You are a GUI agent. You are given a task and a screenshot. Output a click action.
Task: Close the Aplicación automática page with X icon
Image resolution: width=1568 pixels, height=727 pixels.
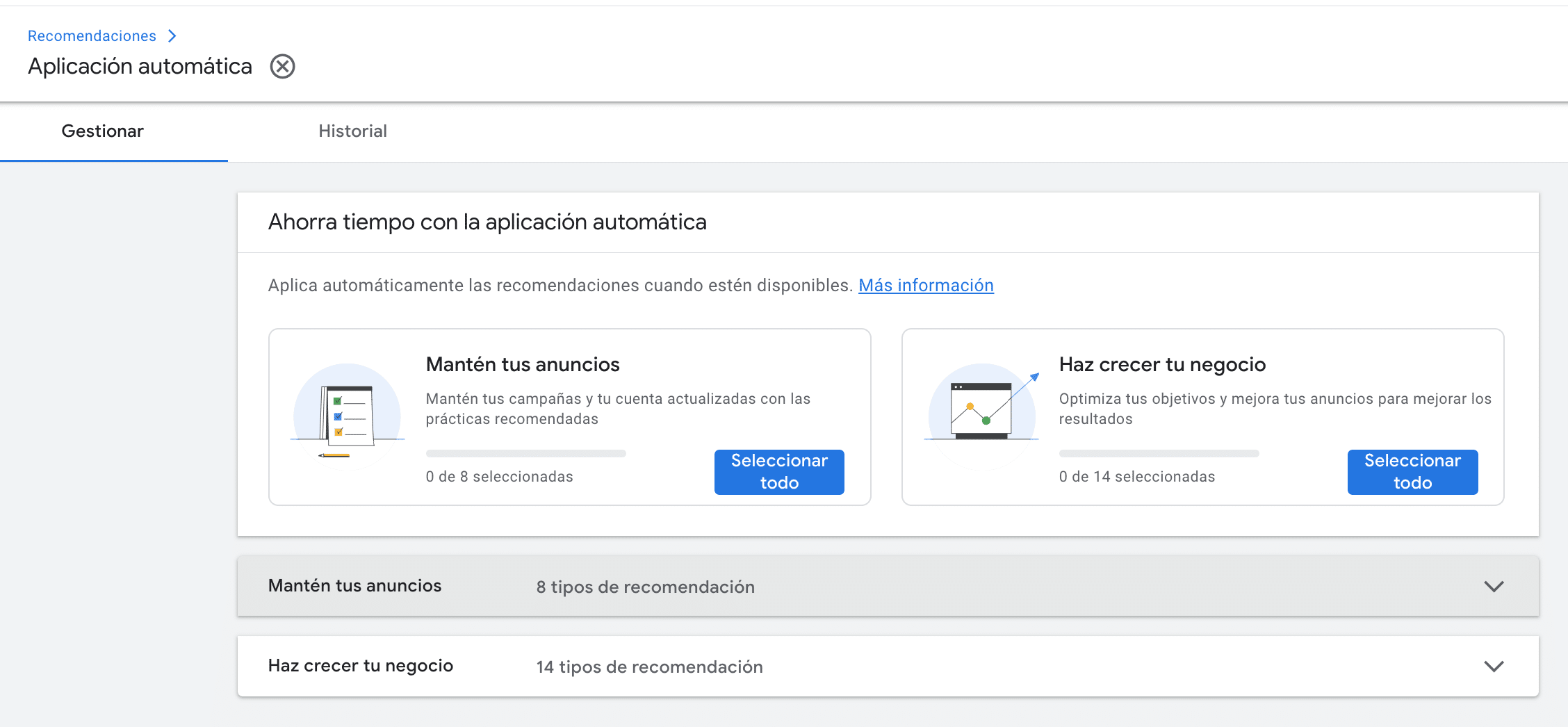click(x=282, y=67)
